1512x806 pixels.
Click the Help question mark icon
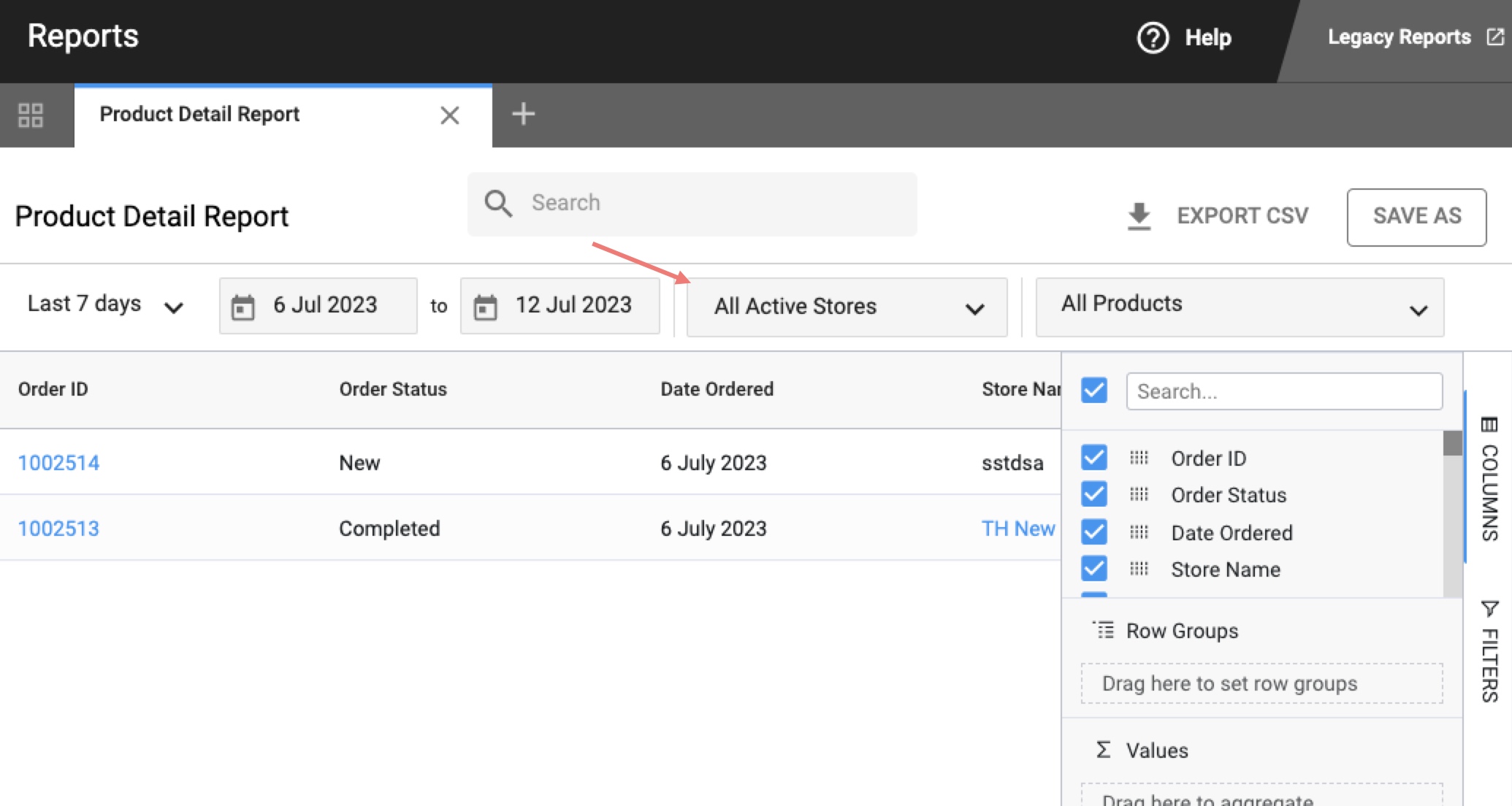[1153, 37]
